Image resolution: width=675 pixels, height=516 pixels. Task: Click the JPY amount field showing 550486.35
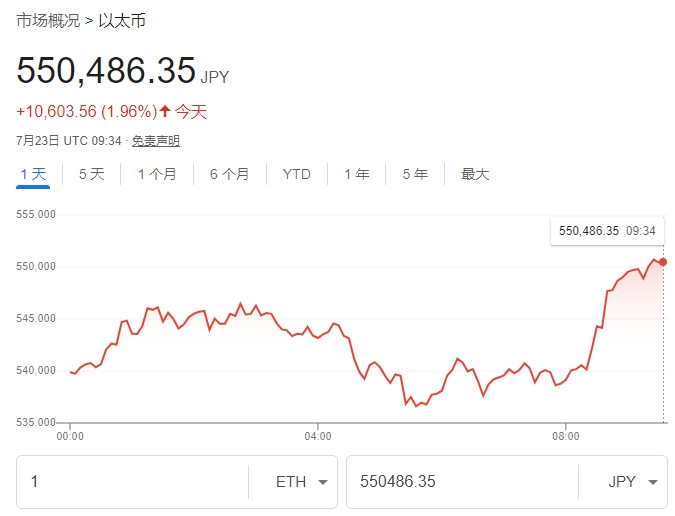[x=460, y=482]
